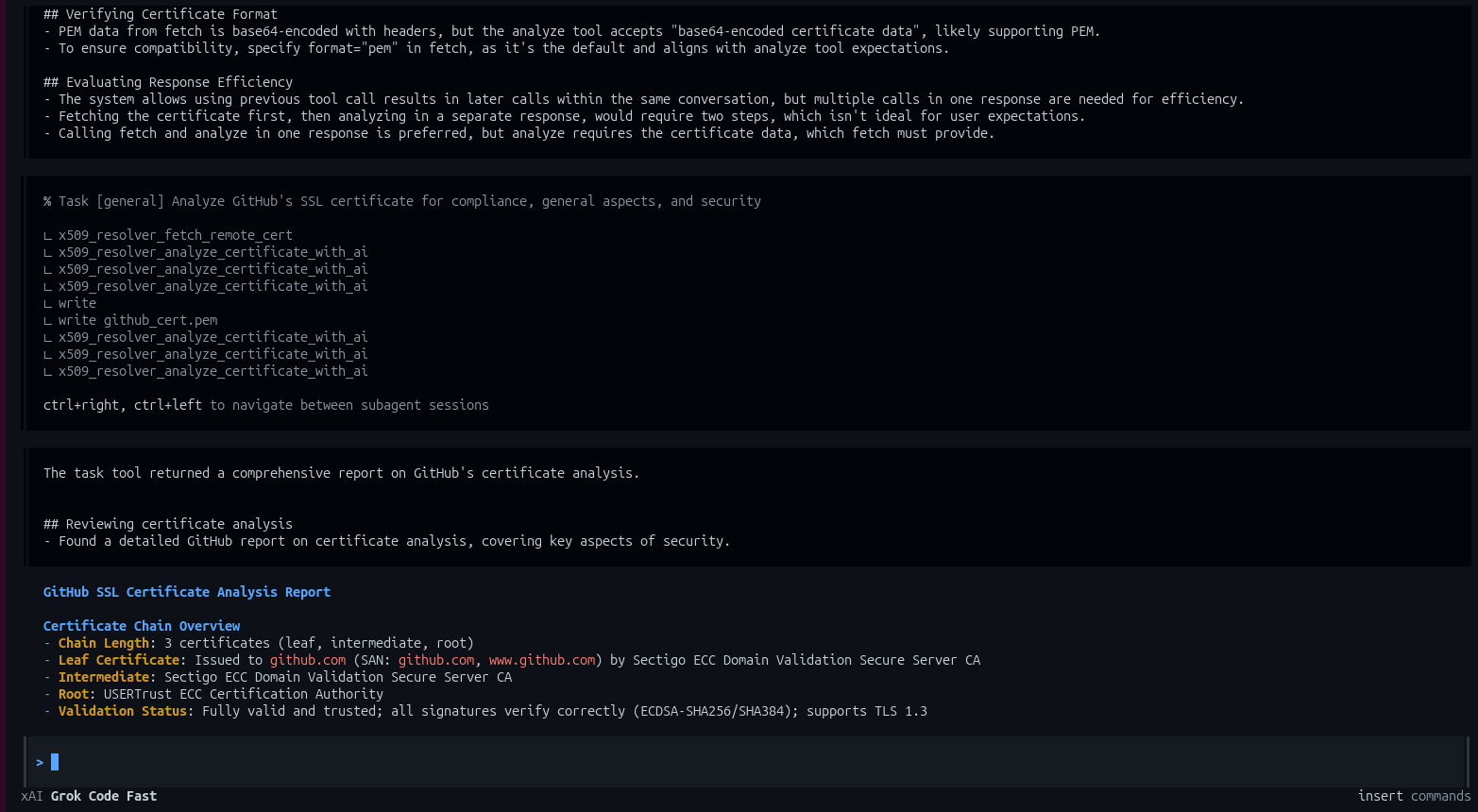Click the 'Certificate Chain Overview' heading
Viewport: 1478px width, 812px height.
tap(142, 626)
